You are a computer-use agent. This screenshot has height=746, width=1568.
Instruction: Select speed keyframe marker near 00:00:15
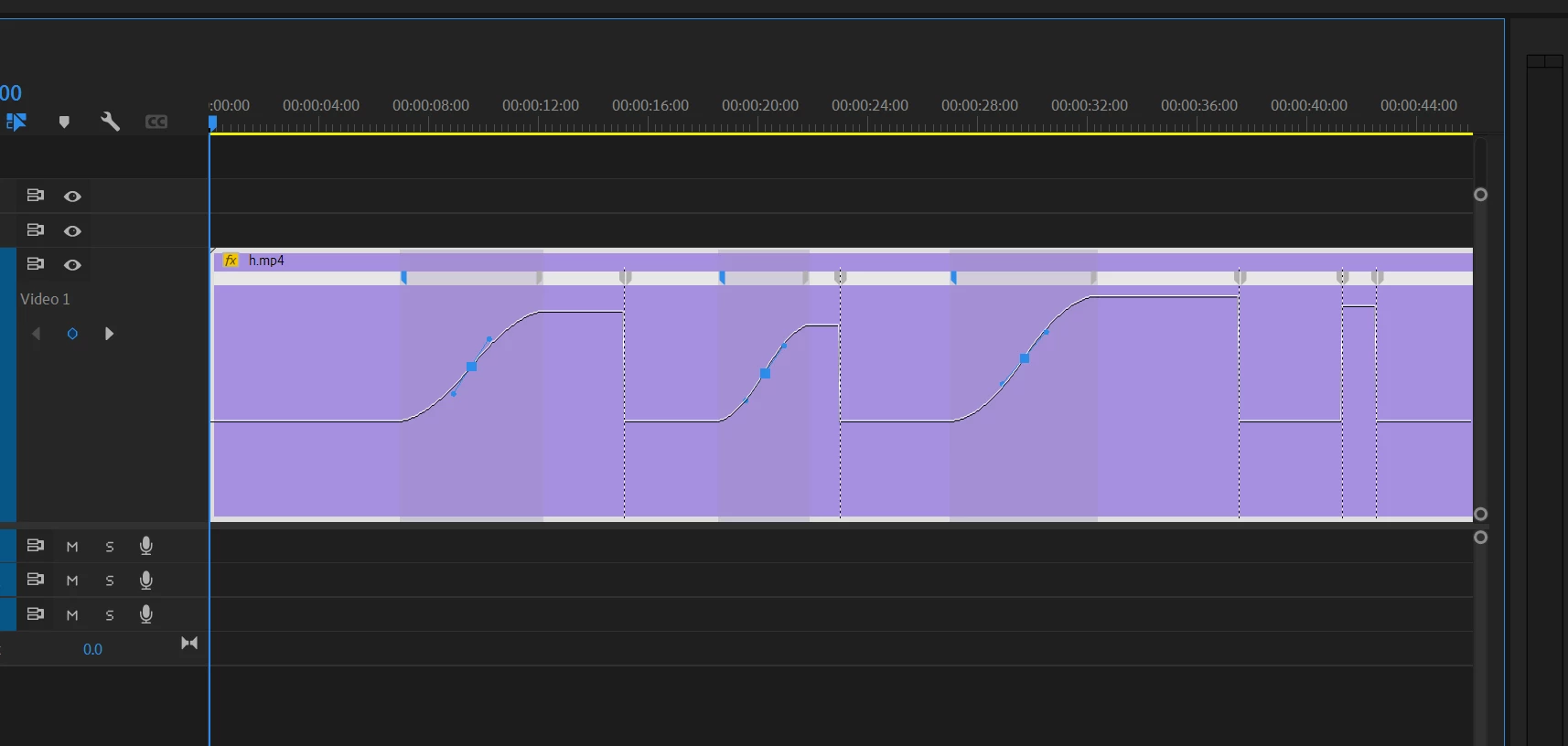[626, 276]
